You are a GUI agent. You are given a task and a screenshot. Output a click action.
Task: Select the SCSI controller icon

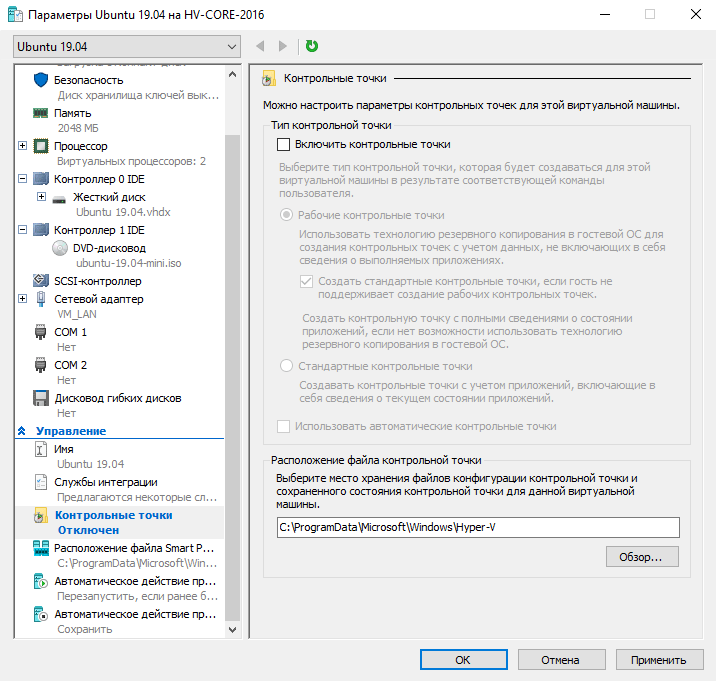41,281
